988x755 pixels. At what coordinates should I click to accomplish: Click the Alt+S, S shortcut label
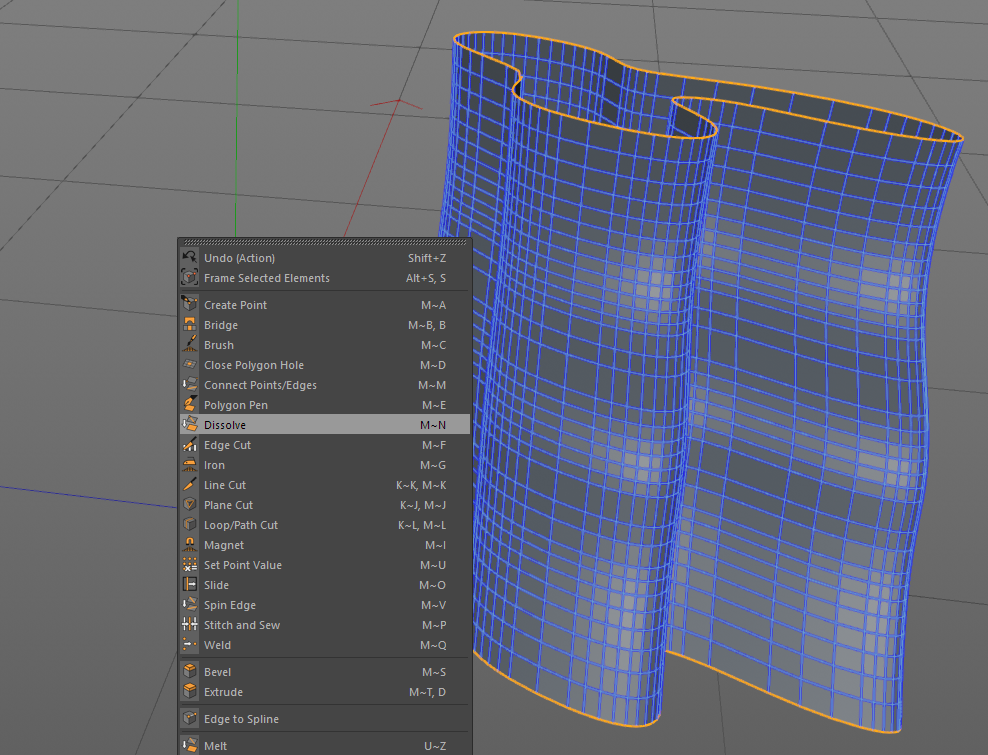click(x=425, y=278)
